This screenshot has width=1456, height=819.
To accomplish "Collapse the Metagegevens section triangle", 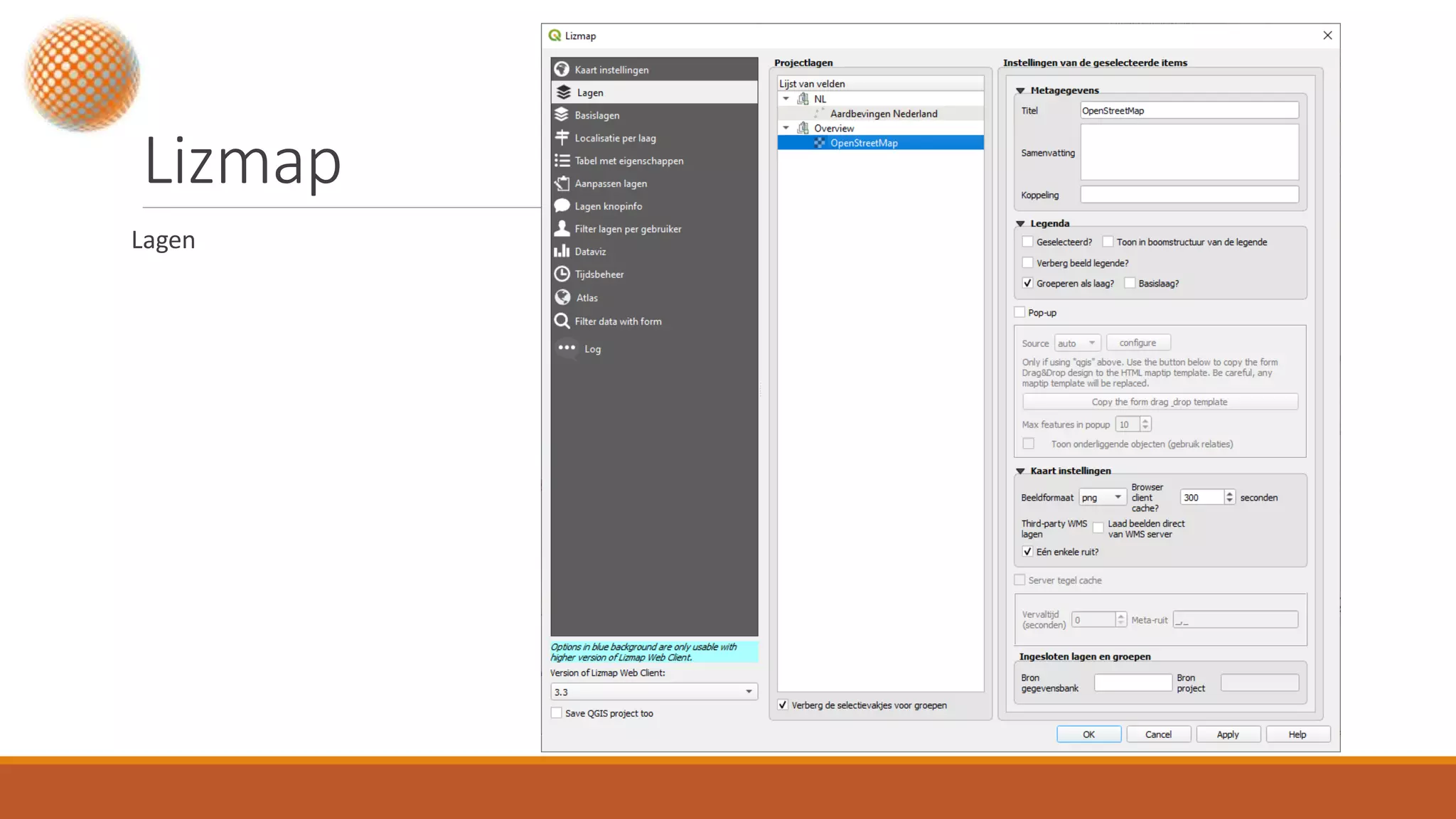I will click(1020, 90).
